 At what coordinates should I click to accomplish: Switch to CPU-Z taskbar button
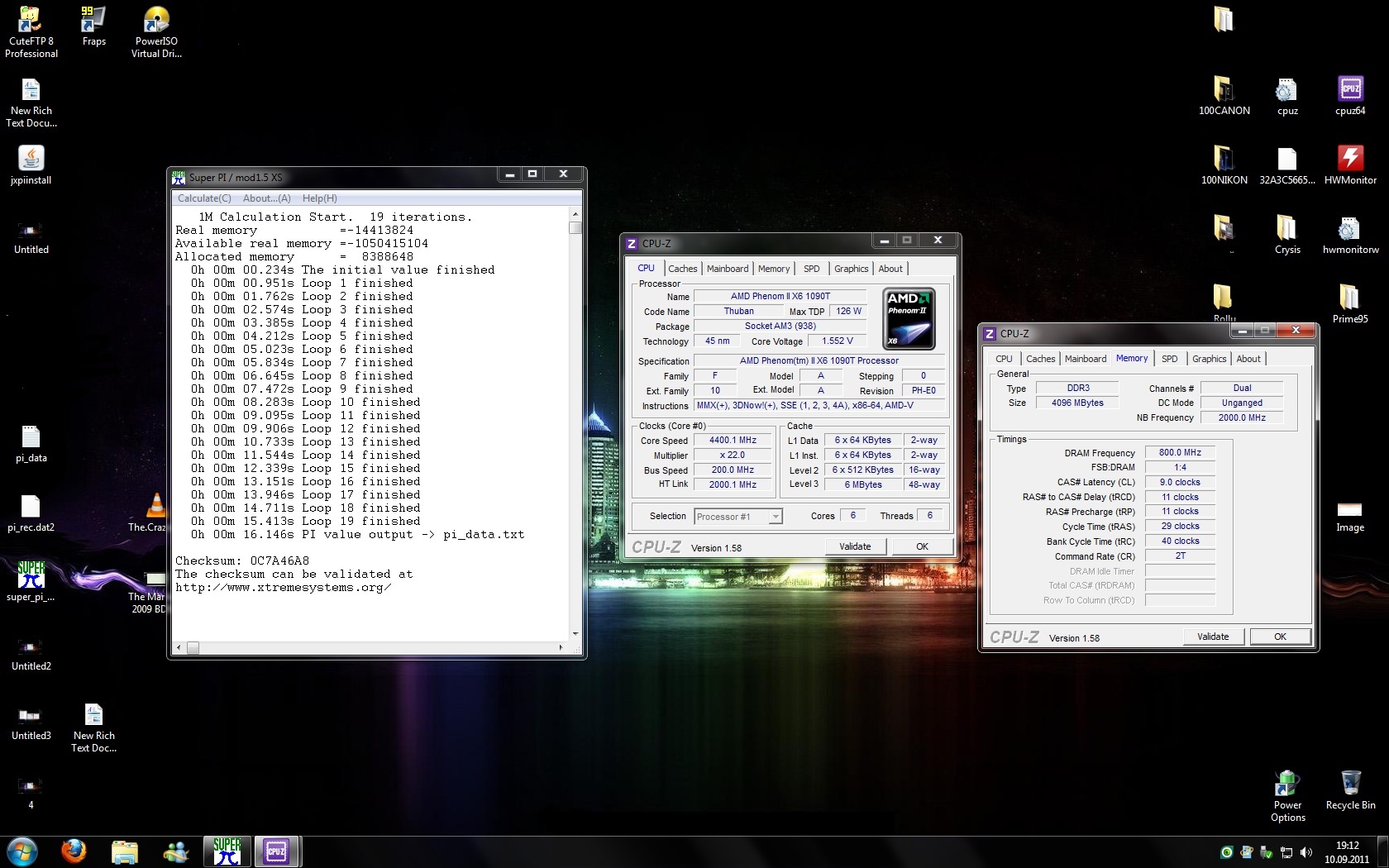[276, 851]
